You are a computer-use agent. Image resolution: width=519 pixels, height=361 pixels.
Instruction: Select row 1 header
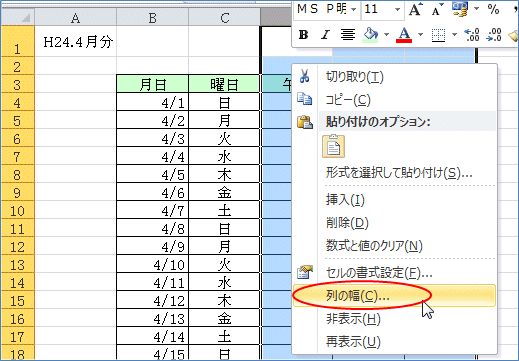(x=17, y=41)
